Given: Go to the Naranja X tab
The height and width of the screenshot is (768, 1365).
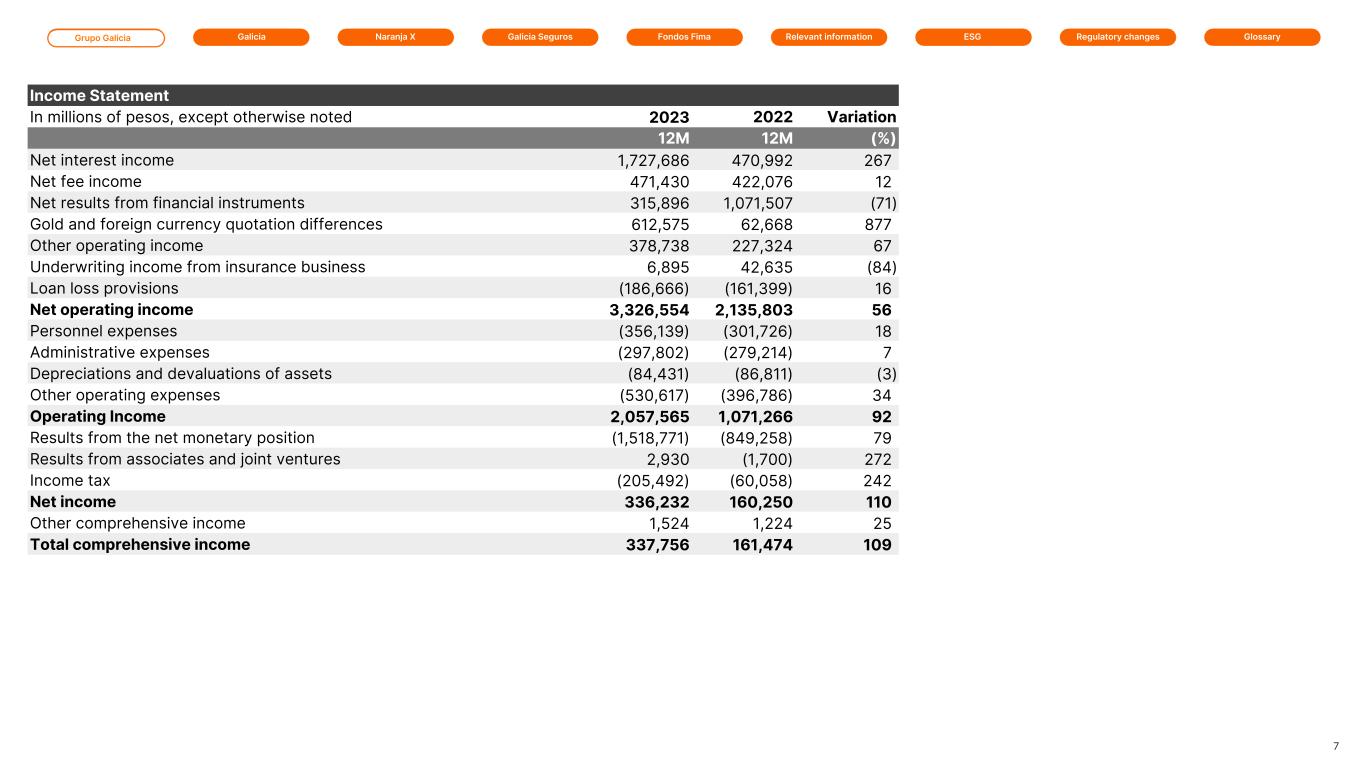Looking at the screenshot, I should (x=395, y=37).
